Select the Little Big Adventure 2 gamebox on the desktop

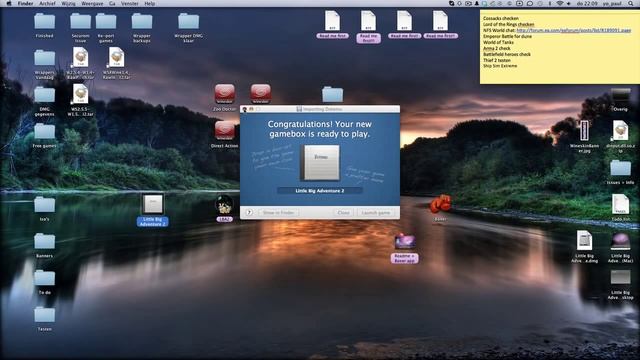pyautogui.click(x=153, y=204)
